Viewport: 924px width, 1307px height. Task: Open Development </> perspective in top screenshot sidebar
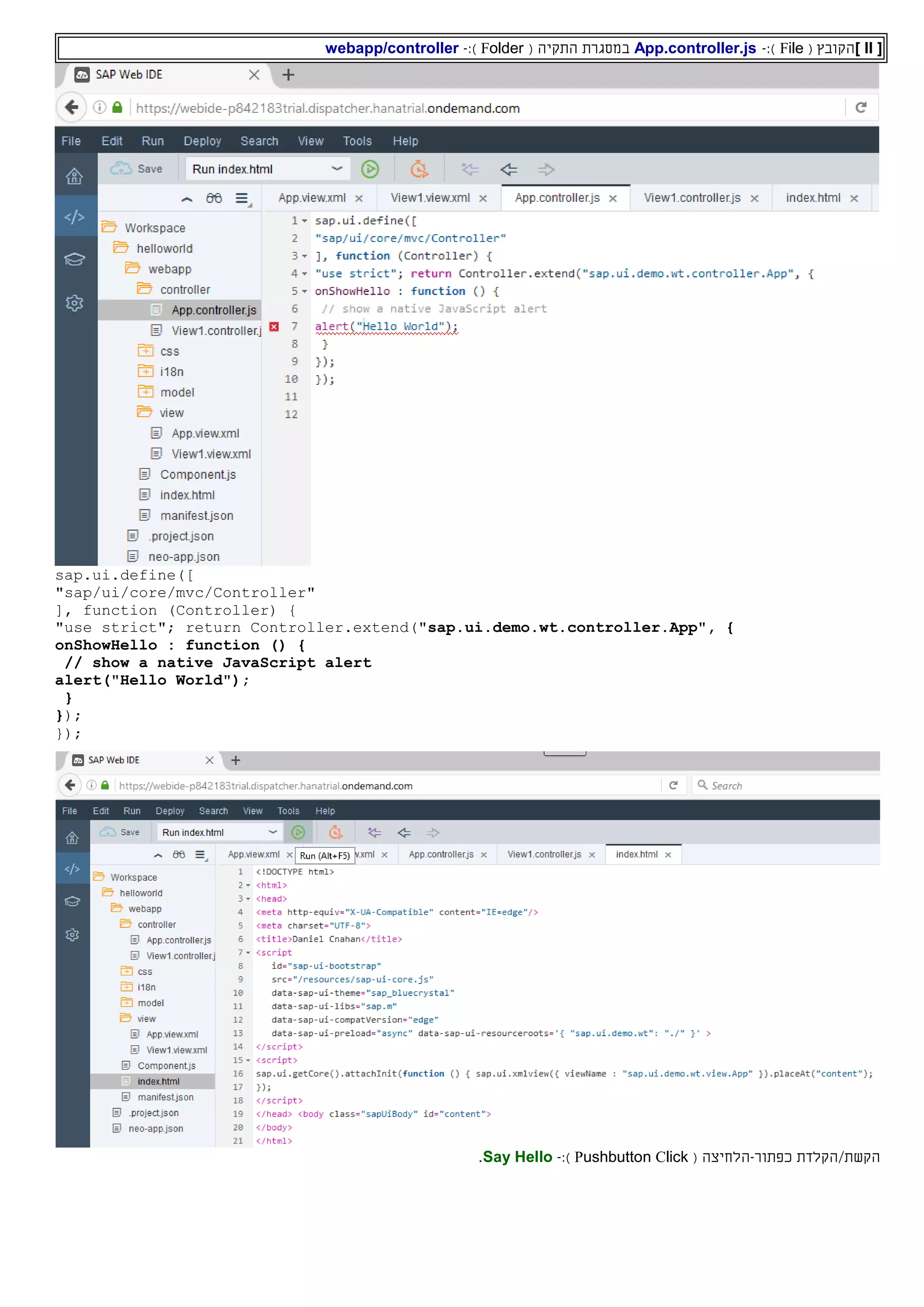pyautogui.click(x=74, y=217)
